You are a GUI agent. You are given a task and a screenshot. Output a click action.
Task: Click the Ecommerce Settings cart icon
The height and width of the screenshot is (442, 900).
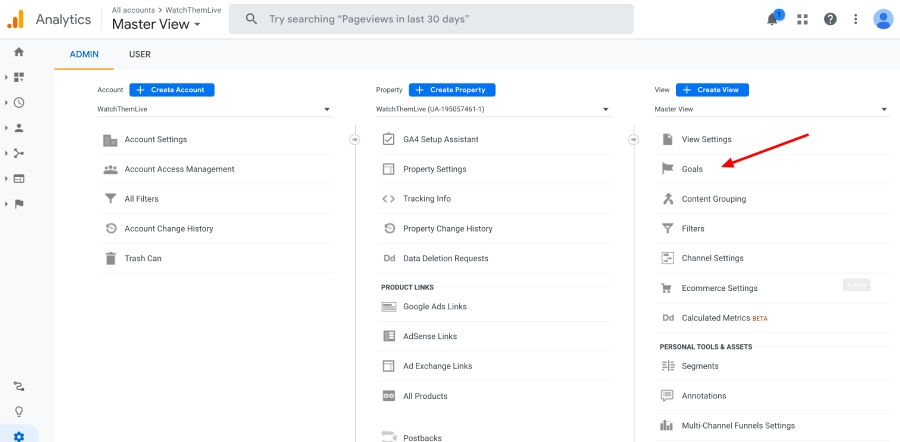(x=667, y=288)
